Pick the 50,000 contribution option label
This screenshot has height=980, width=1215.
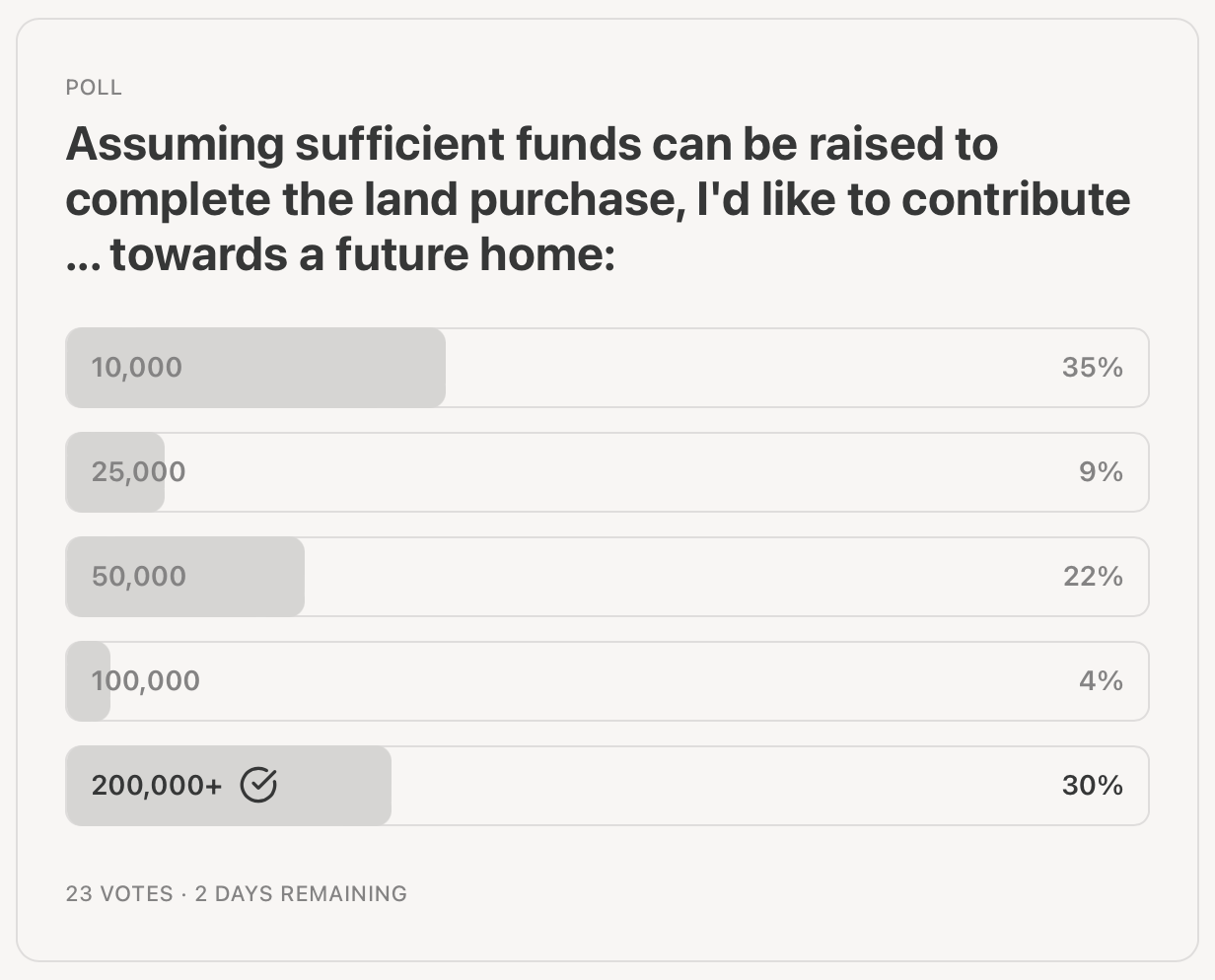[139, 577]
